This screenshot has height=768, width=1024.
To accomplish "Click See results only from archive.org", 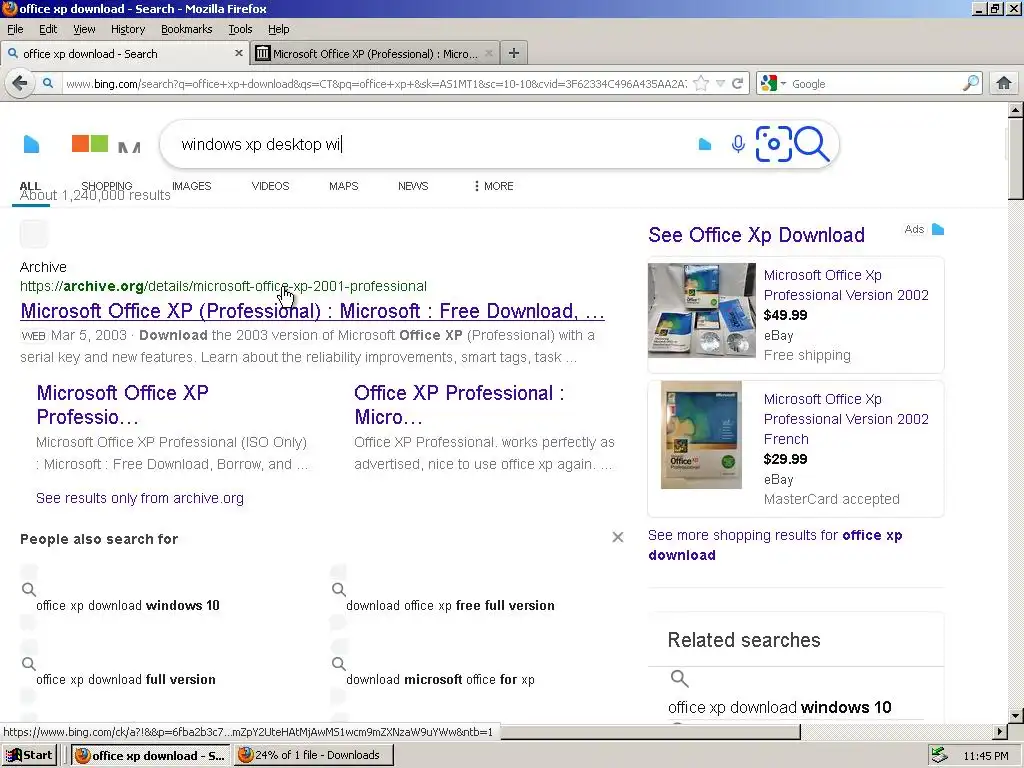I will pos(140,498).
